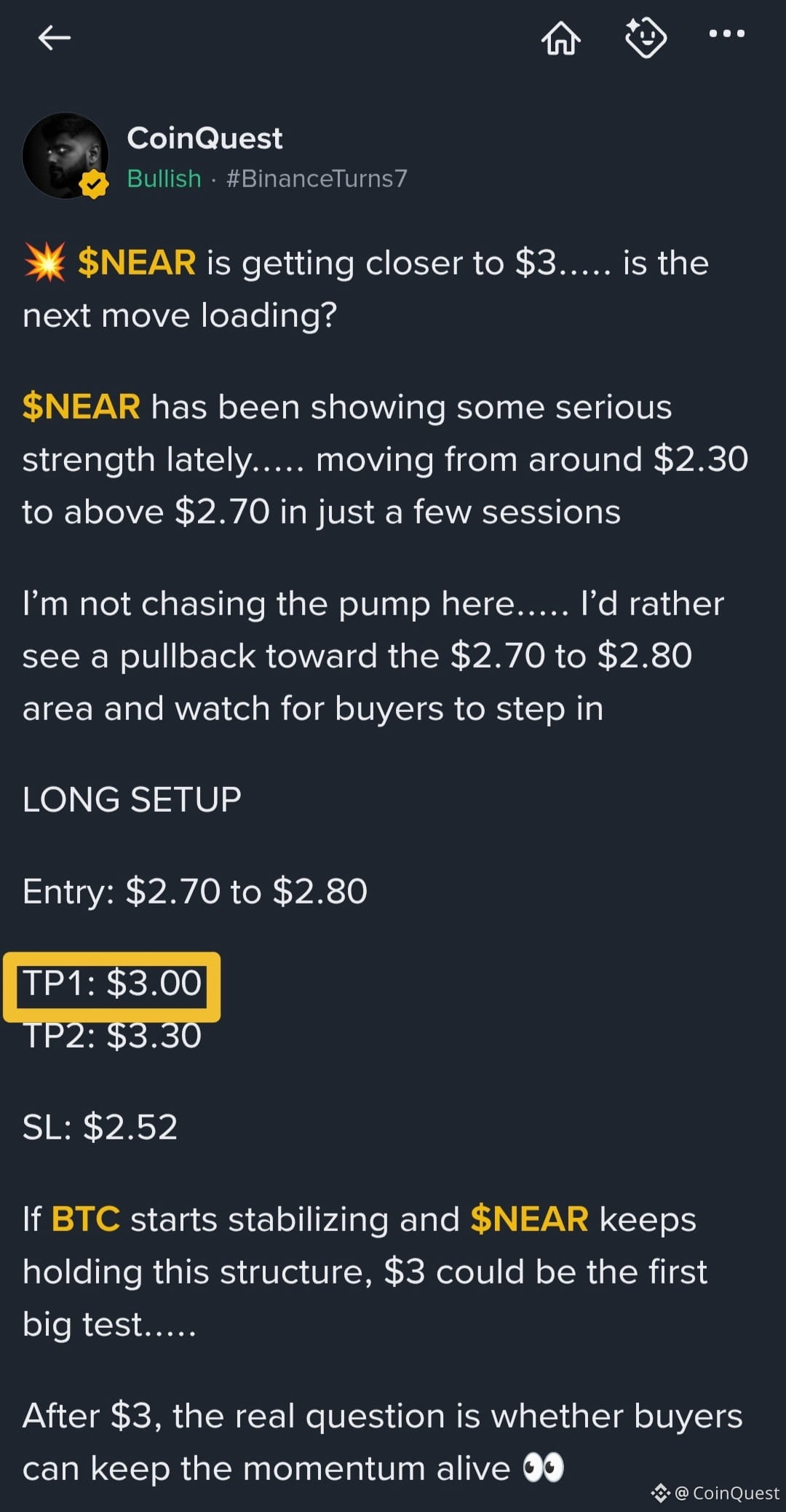The height and width of the screenshot is (1512, 786).
Task: Open the #BinanceTurns7 hashtag
Action: click(x=317, y=178)
